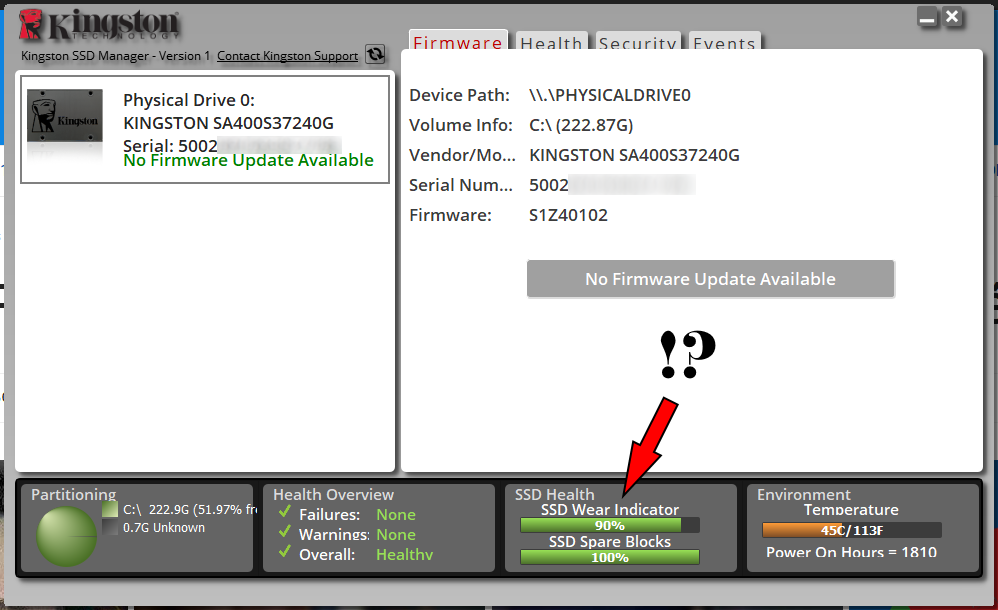Click the refresh icon beside Contact Kingston Support
Viewport: 998px width, 610px height.
click(375, 54)
